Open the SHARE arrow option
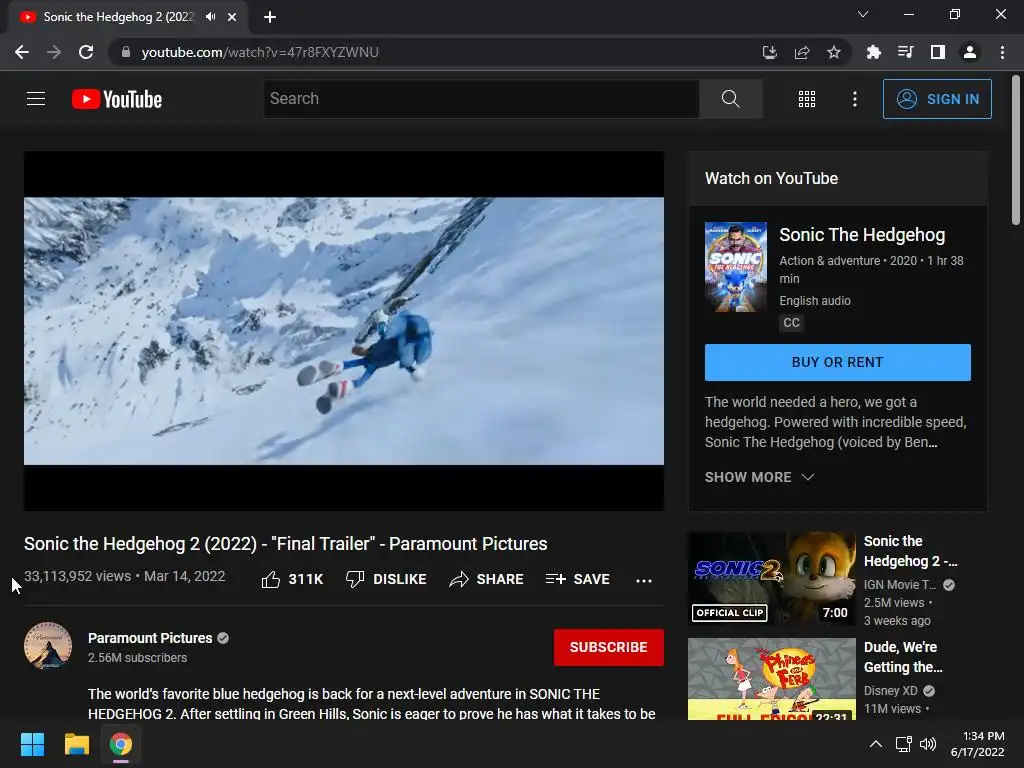This screenshot has height=768, width=1024. click(x=487, y=579)
